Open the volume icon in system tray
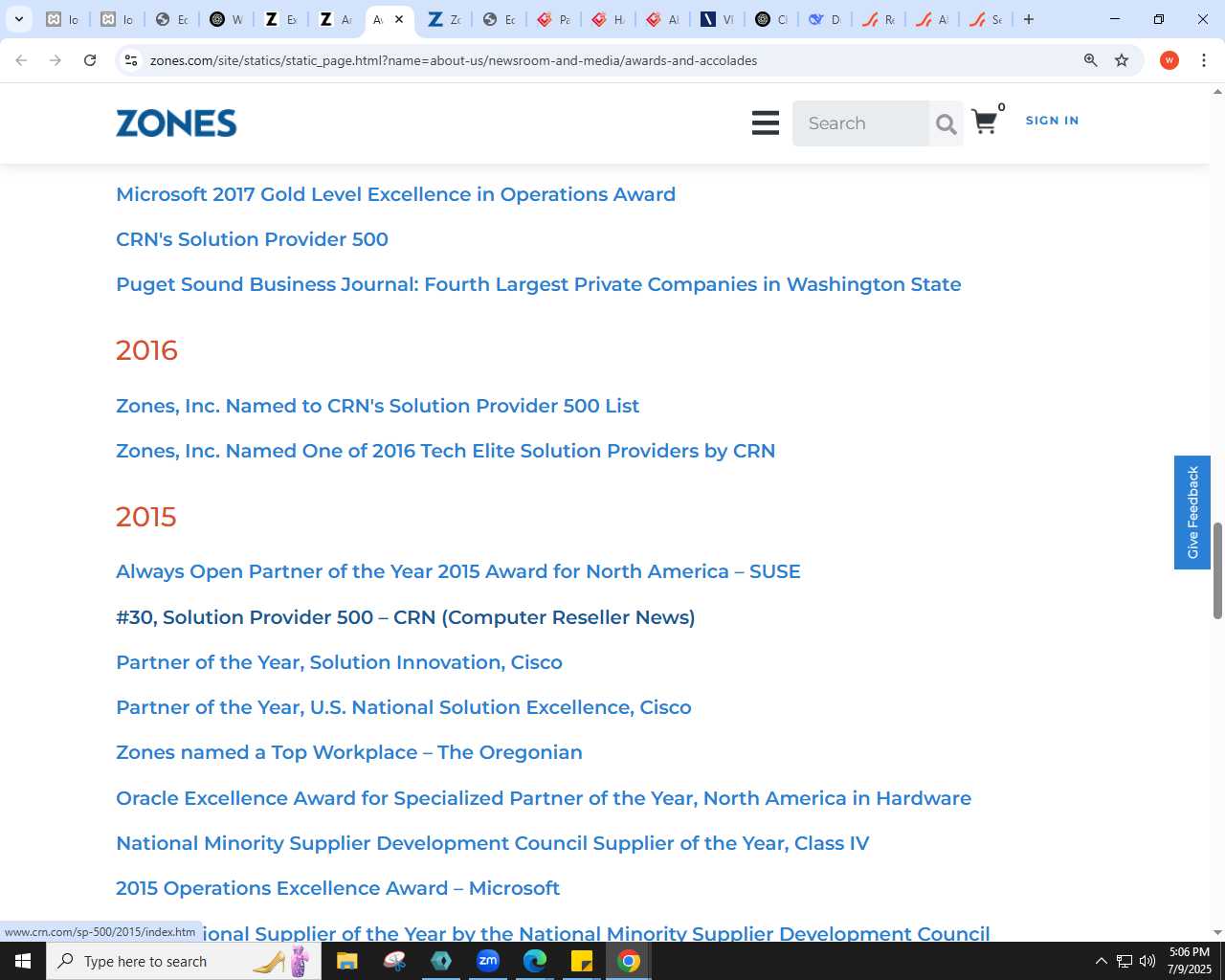Image resolution: width=1225 pixels, height=980 pixels. 1147,961
